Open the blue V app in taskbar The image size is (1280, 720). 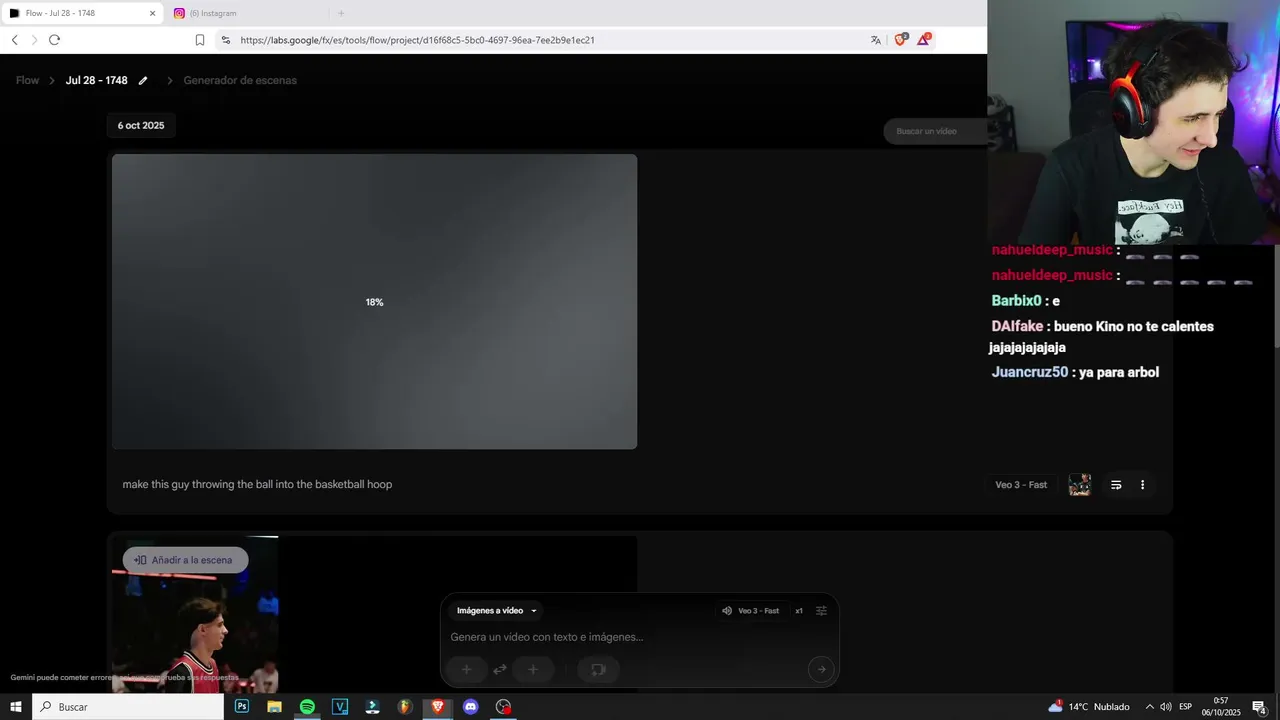pos(340,707)
